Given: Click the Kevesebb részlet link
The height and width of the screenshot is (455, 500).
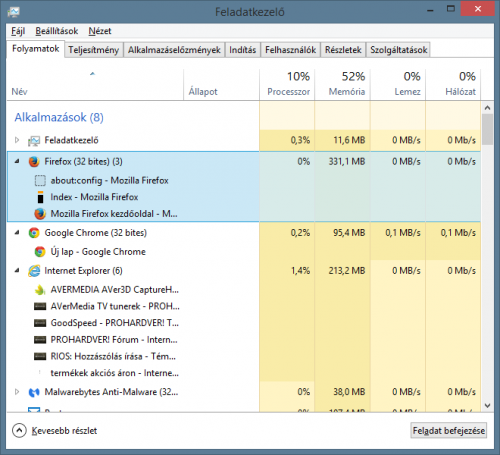Looking at the screenshot, I should (64, 431).
